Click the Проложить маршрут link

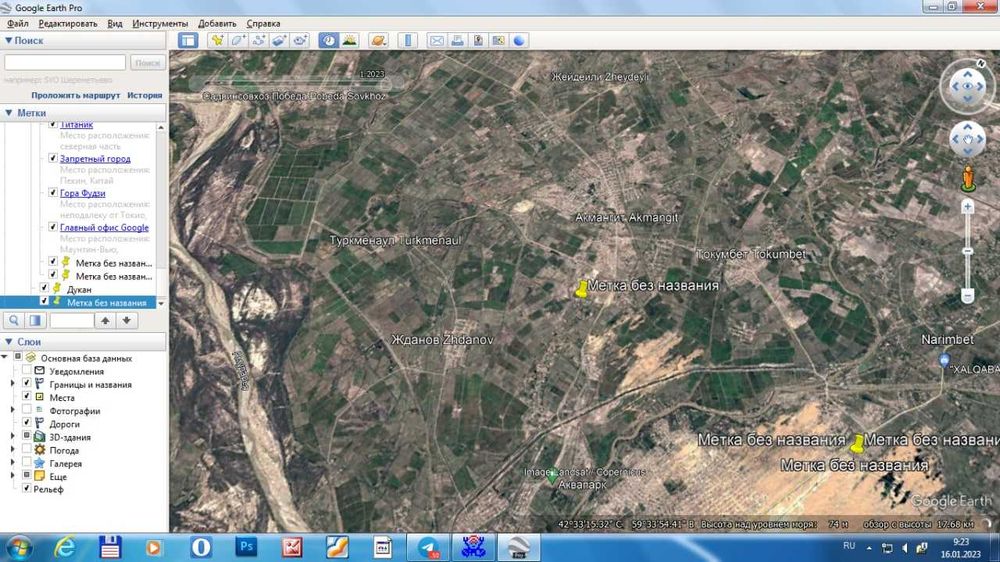[75, 95]
